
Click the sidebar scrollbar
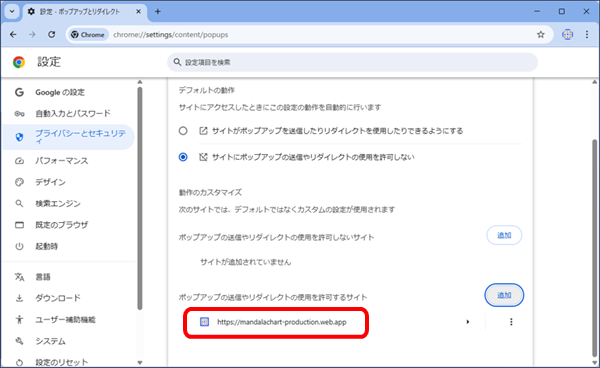tap(140, 198)
